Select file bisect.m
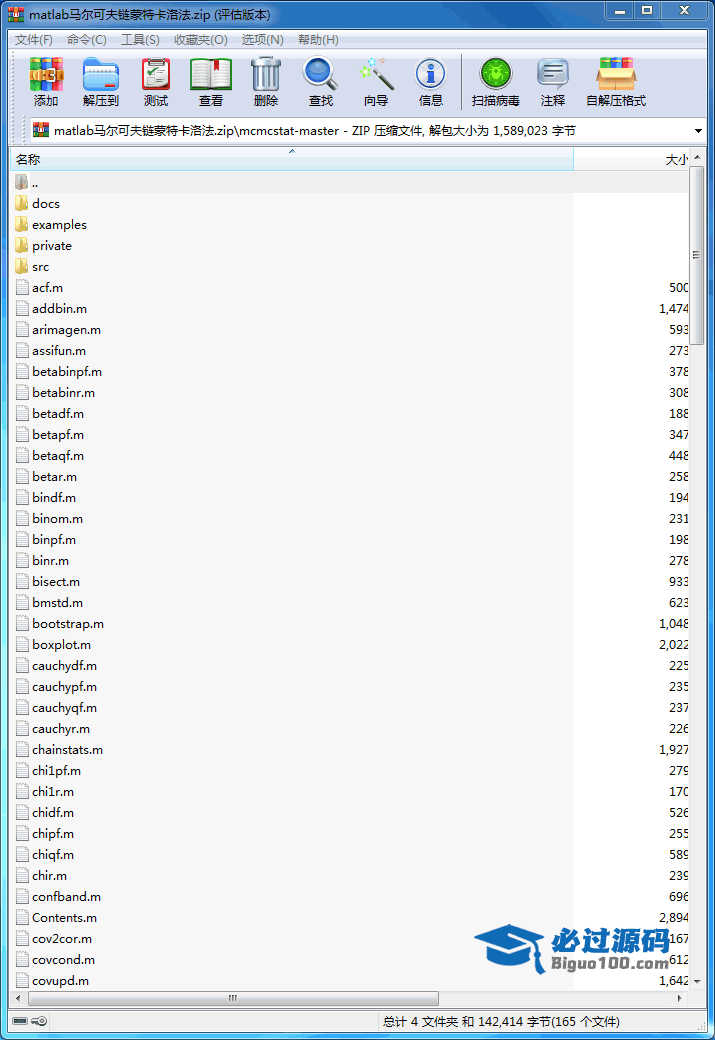715x1040 pixels. coord(48,582)
